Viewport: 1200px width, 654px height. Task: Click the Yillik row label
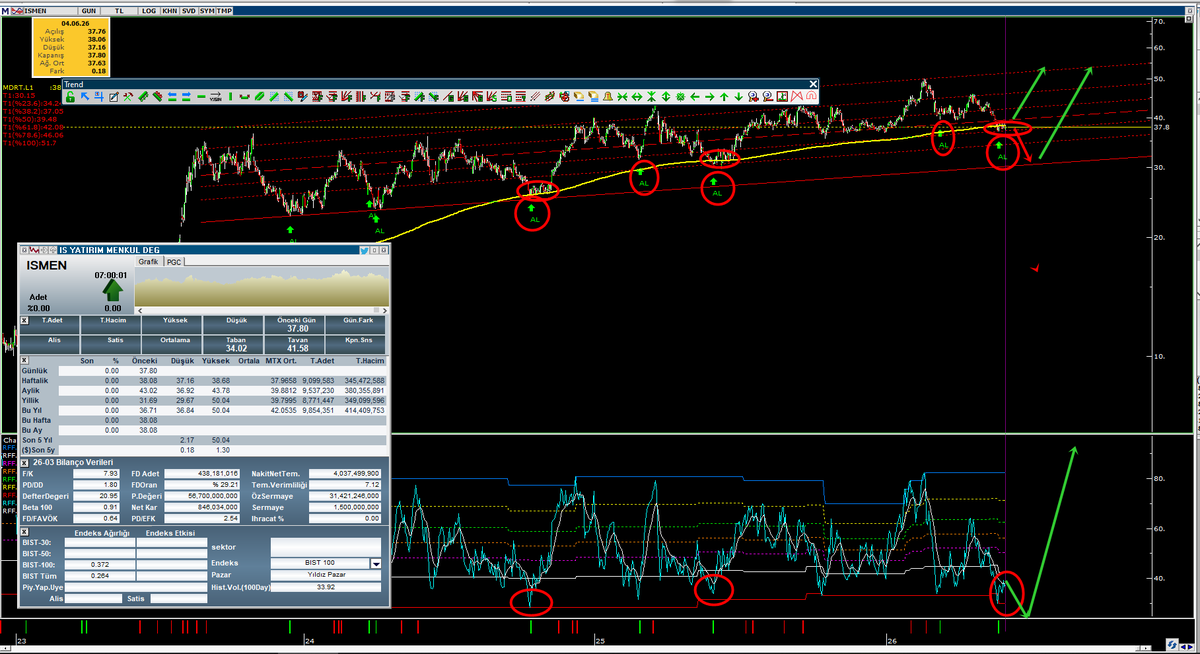click(30, 400)
